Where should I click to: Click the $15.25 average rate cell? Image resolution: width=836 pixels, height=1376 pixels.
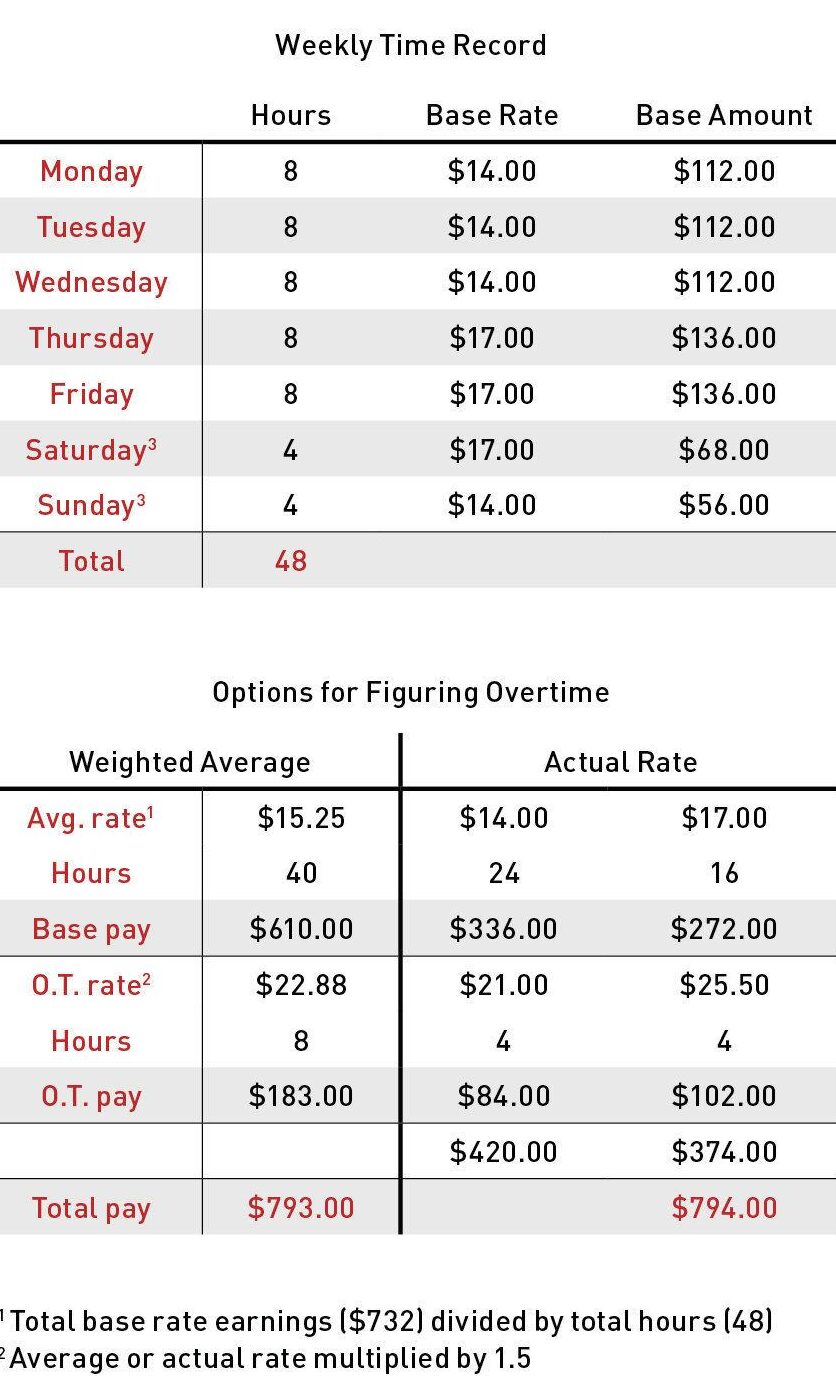301,818
